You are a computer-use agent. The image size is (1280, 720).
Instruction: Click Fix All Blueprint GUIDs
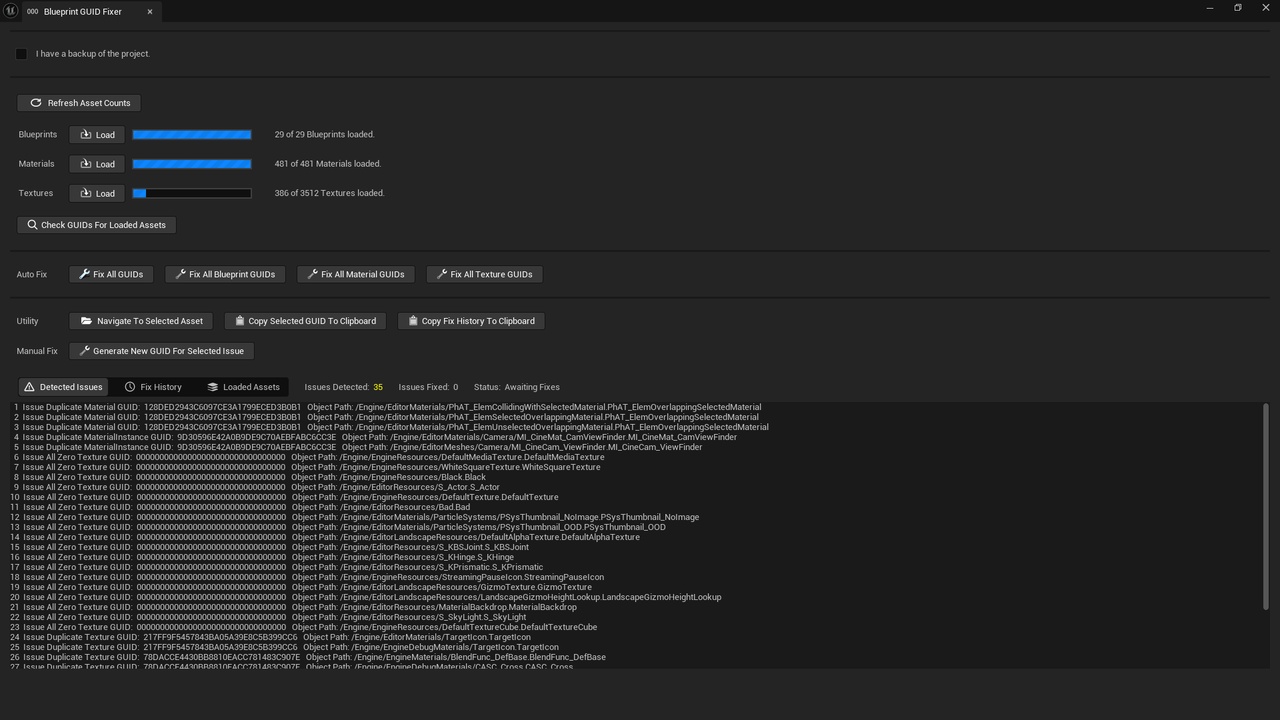coord(225,274)
